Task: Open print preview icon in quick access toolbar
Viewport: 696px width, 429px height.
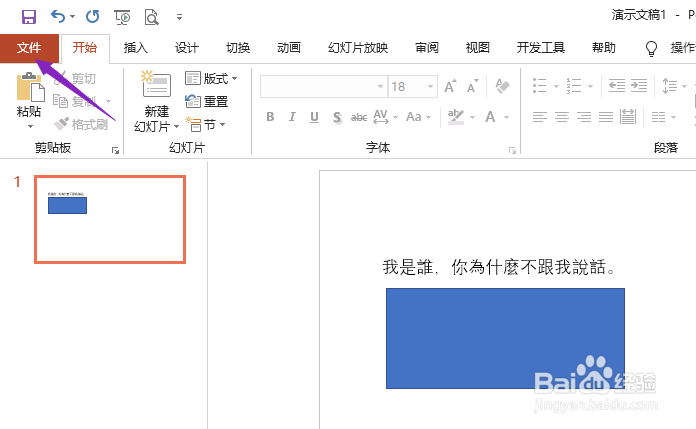Action: pos(151,17)
